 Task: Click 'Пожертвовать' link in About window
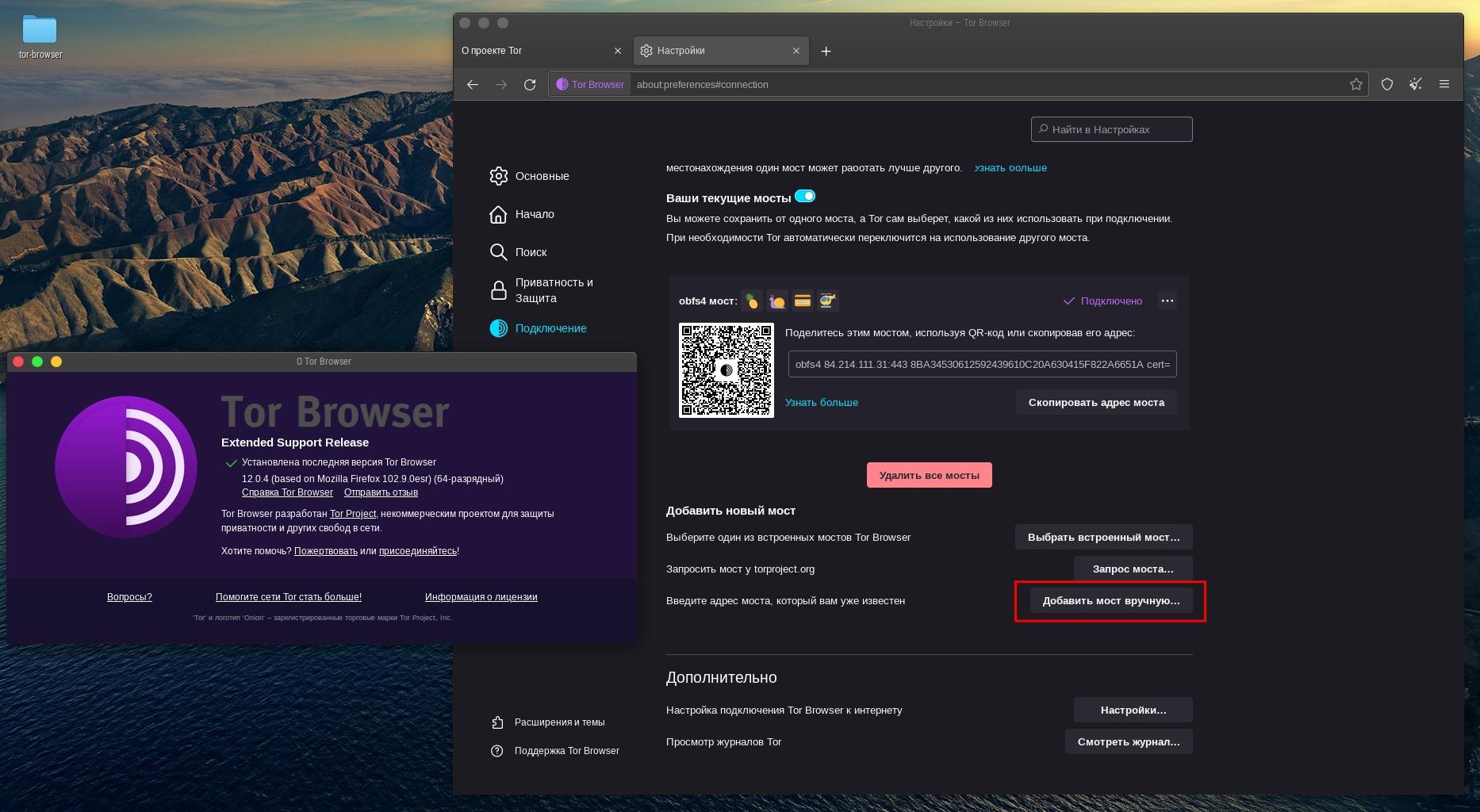coord(326,551)
